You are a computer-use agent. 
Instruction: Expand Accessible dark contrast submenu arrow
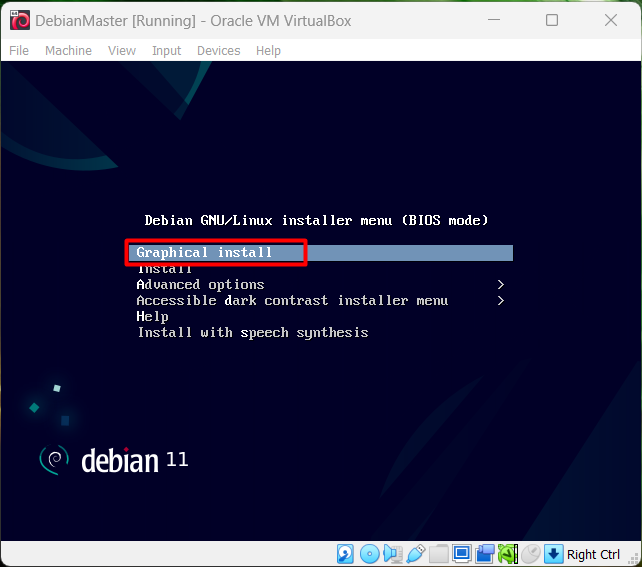(500, 300)
